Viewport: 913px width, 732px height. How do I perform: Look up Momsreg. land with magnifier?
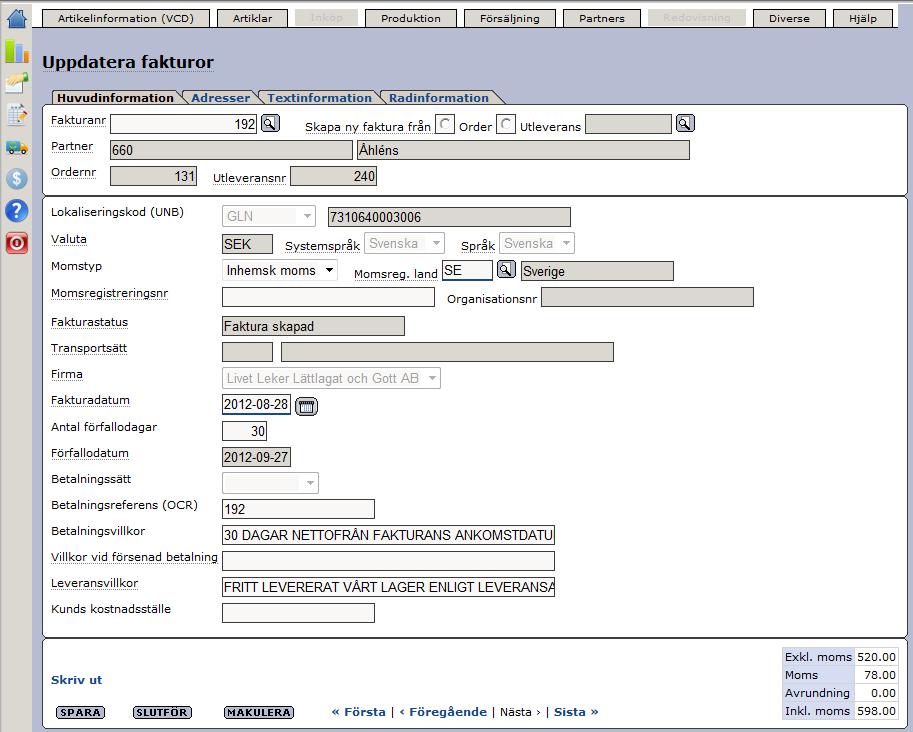tap(505, 269)
